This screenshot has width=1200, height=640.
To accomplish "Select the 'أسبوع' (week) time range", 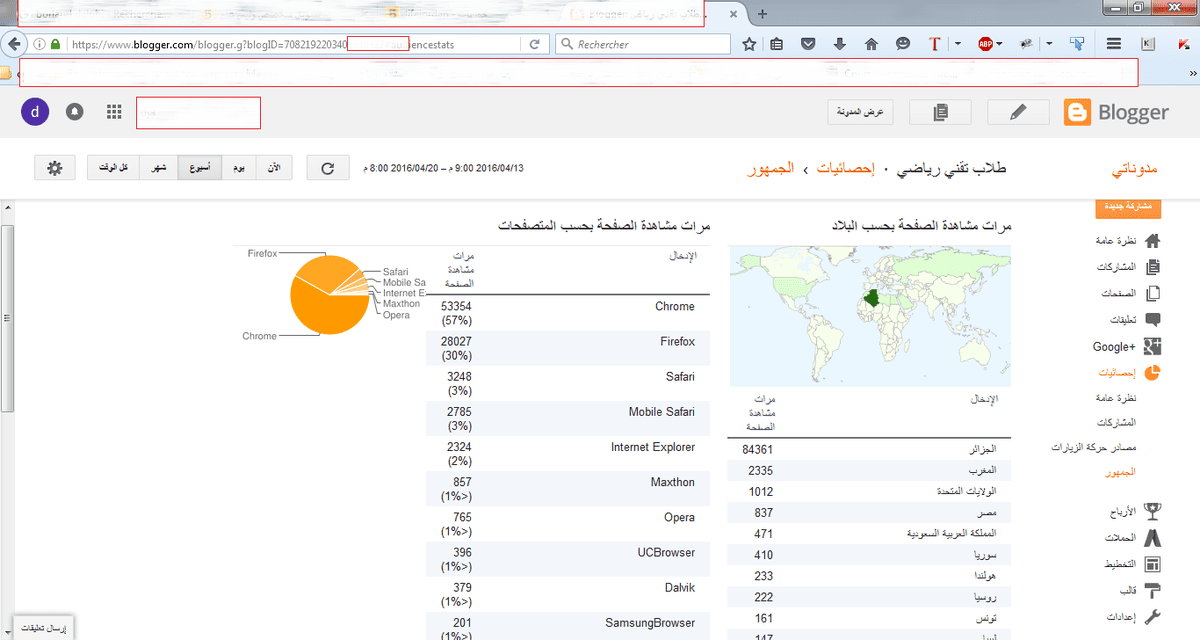I will [x=200, y=168].
